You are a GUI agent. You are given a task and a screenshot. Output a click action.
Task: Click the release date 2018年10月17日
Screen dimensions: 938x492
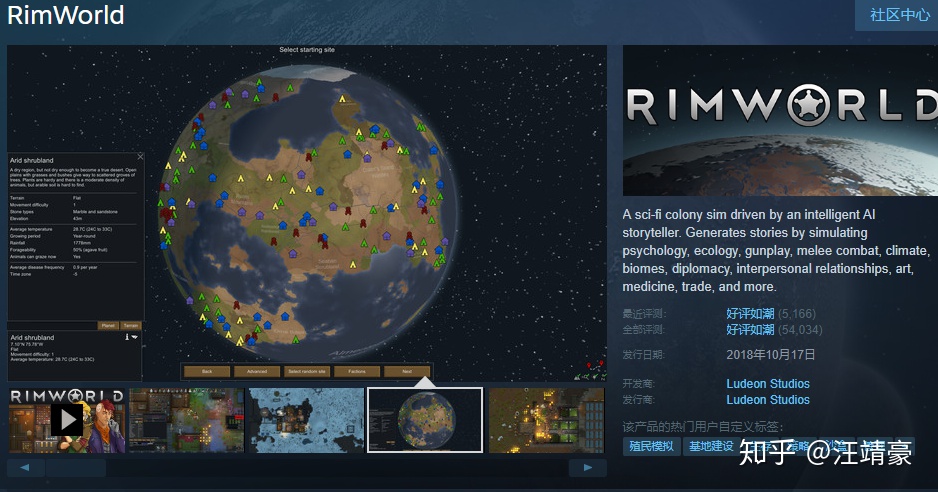click(770, 355)
